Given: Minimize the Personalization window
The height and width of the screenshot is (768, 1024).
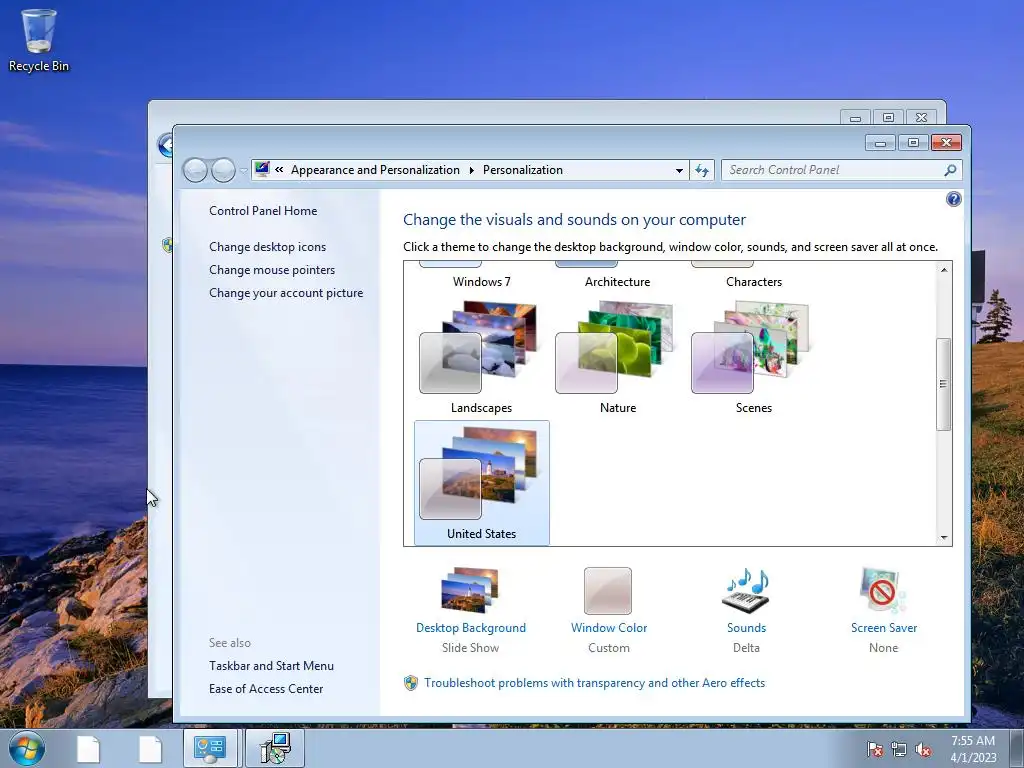Looking at the screenshot, I should [x=880, y=143].
